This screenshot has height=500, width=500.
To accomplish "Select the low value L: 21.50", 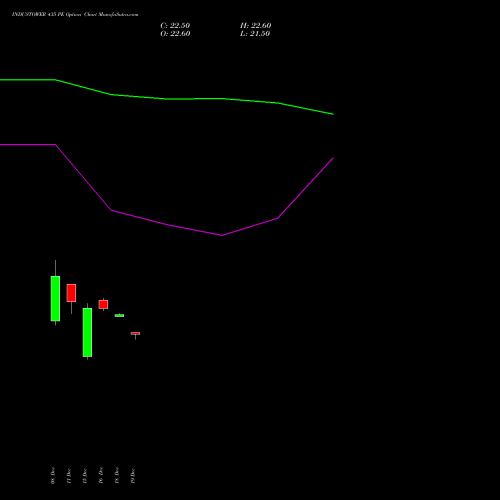I will 255,33.
